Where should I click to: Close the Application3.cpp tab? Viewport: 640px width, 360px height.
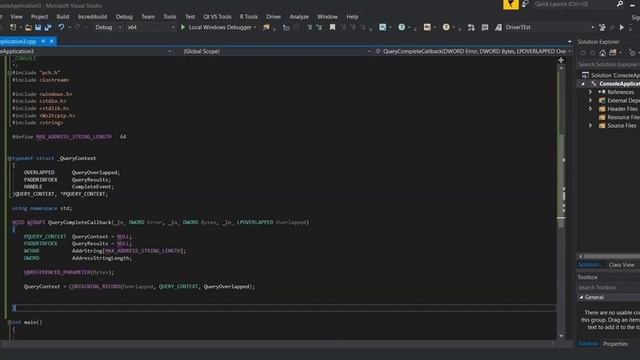[52, 41]
